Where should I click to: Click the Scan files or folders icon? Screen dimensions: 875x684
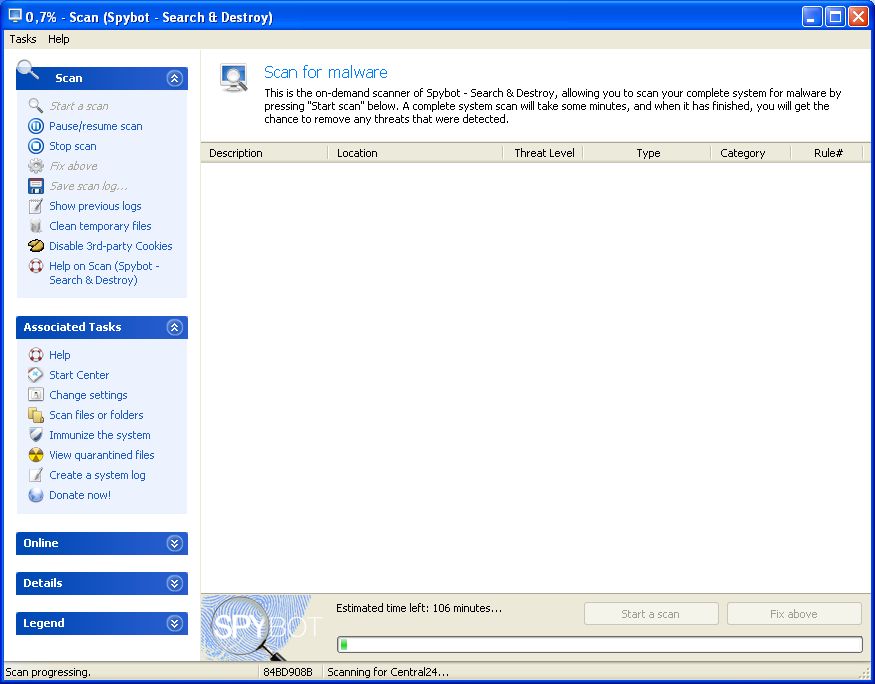36,415
